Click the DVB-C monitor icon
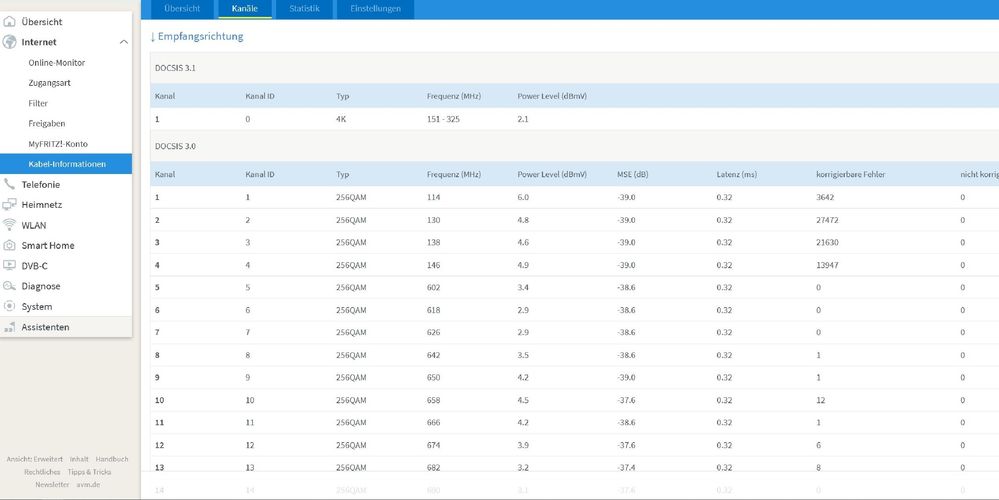Screen dimensions: 999x500 click(x=10, y=266)
